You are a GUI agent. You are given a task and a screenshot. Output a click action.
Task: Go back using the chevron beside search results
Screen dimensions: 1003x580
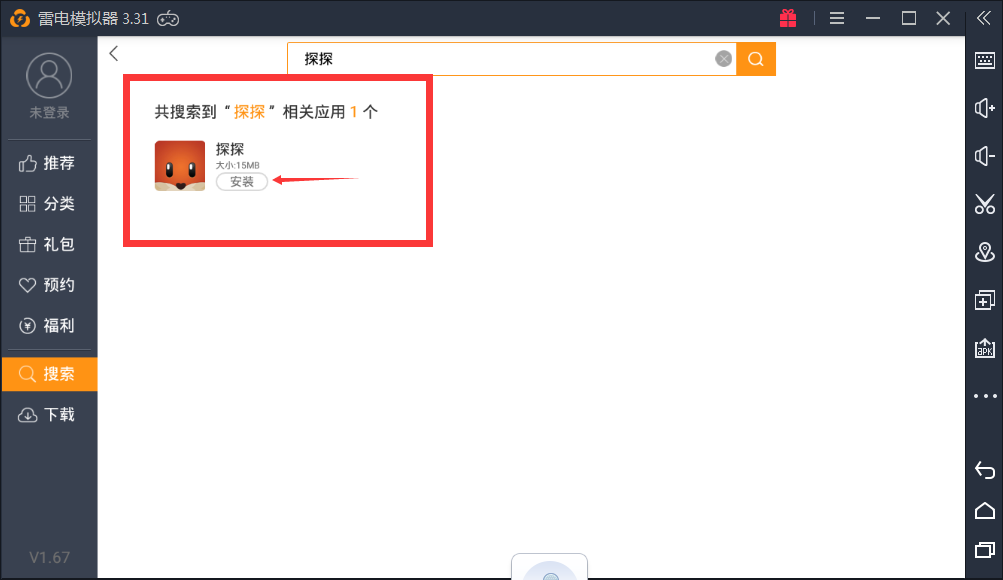pos(113,53)
